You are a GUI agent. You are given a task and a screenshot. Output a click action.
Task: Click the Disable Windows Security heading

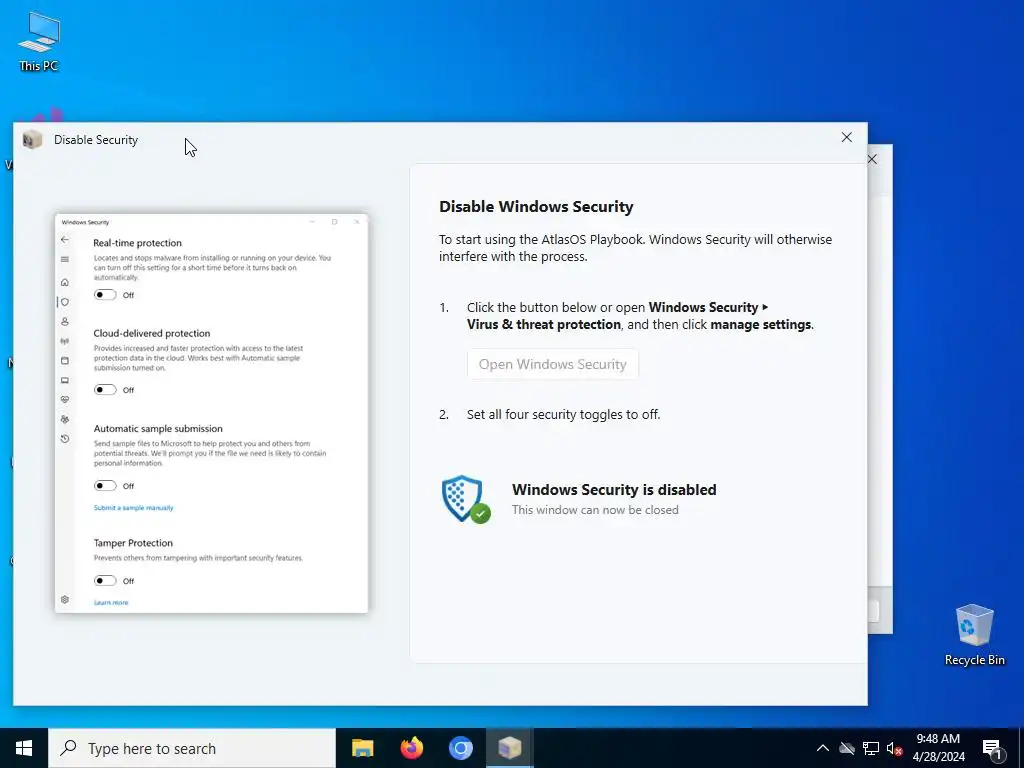click(536, 206)
